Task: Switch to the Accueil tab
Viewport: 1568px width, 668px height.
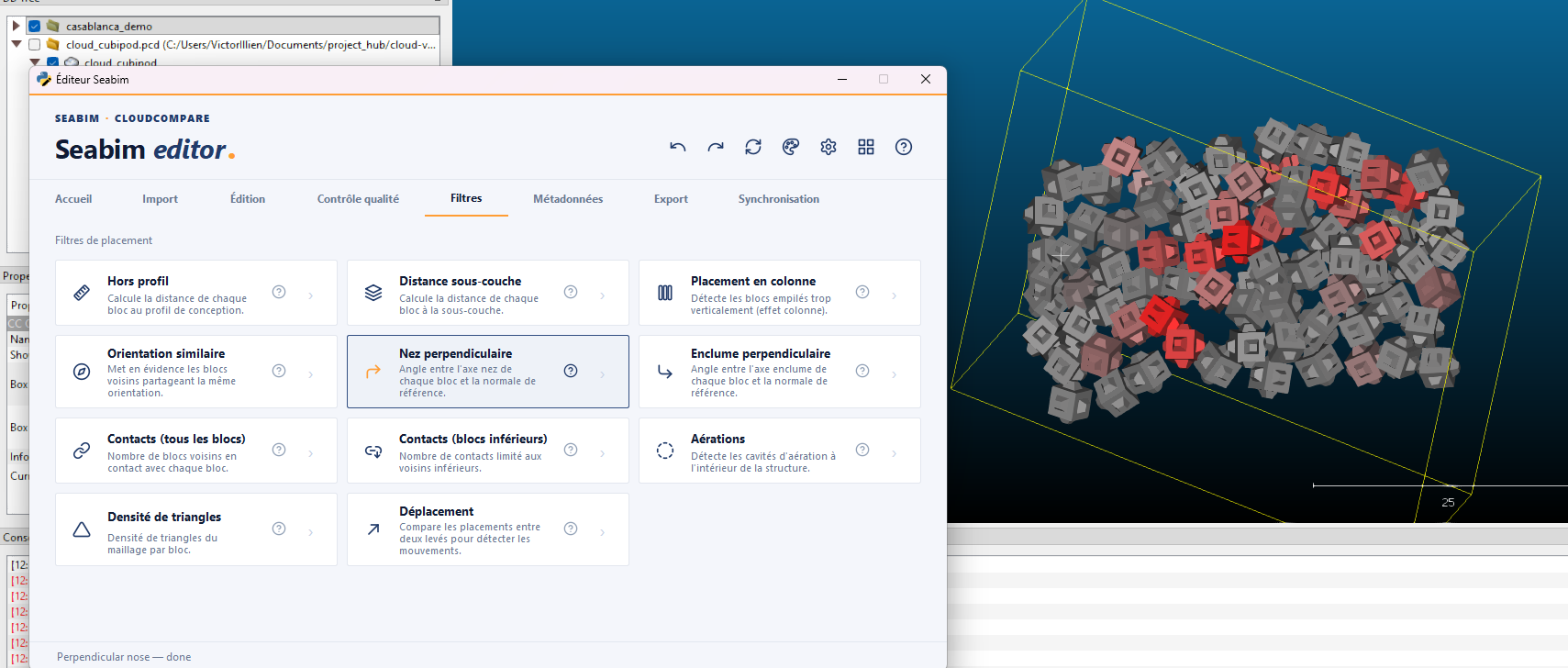Action: point(73,199)
